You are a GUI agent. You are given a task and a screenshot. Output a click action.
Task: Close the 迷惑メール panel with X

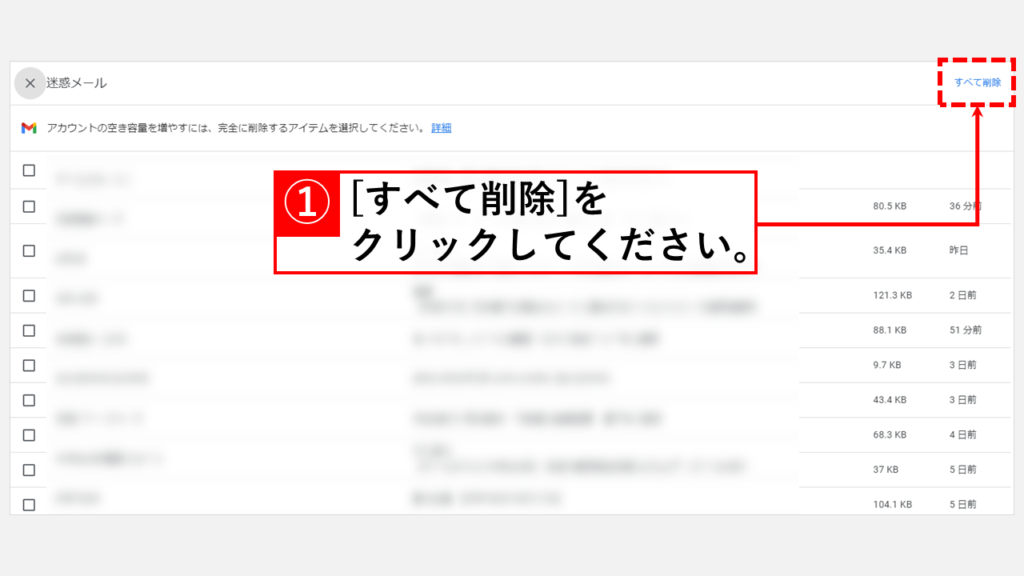click(x=30, y=83)
